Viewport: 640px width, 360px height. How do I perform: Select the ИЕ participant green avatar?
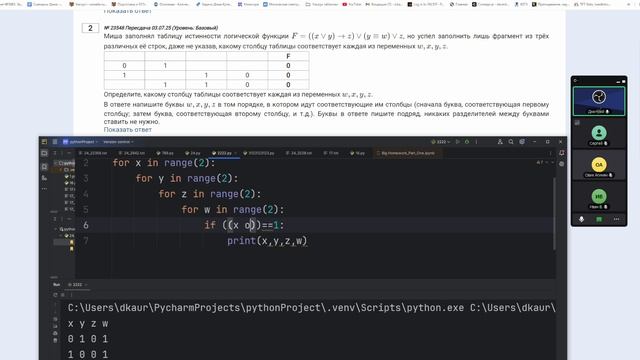pos(599,196)
